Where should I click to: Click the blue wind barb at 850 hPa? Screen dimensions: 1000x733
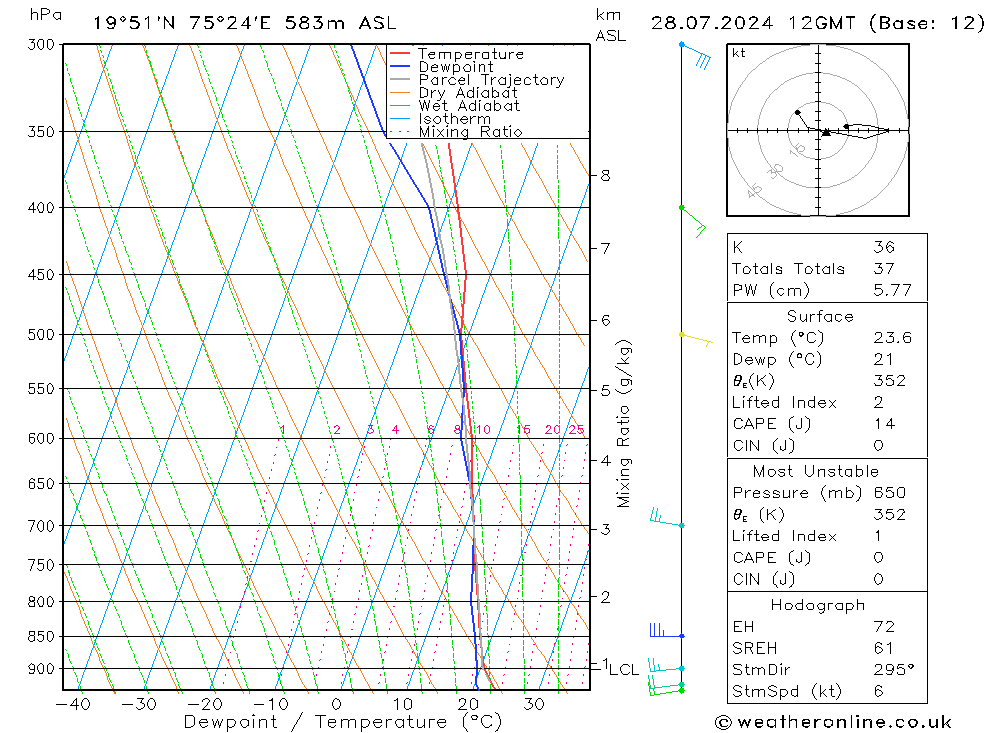click(667, 630)
